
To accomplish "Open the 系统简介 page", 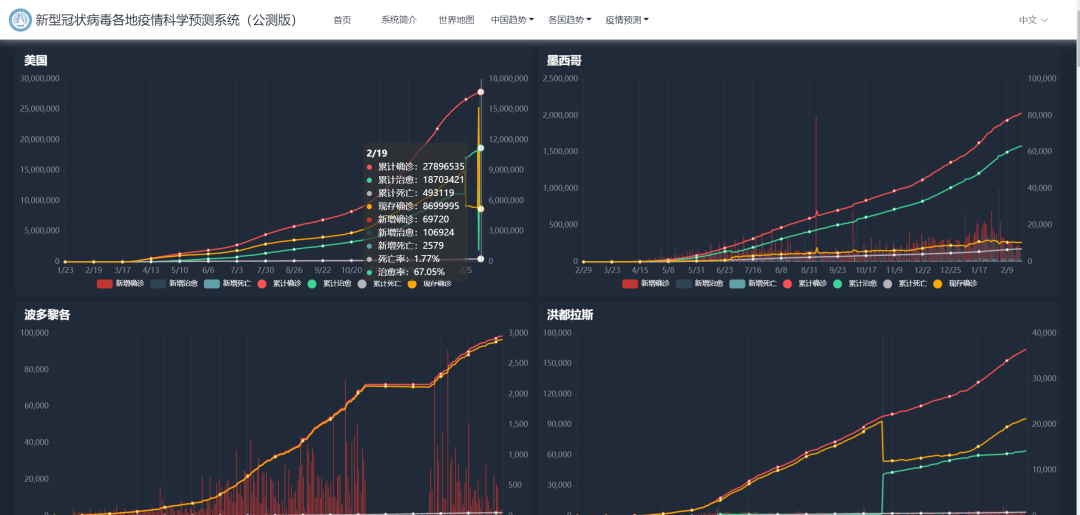I will point(399,20).
